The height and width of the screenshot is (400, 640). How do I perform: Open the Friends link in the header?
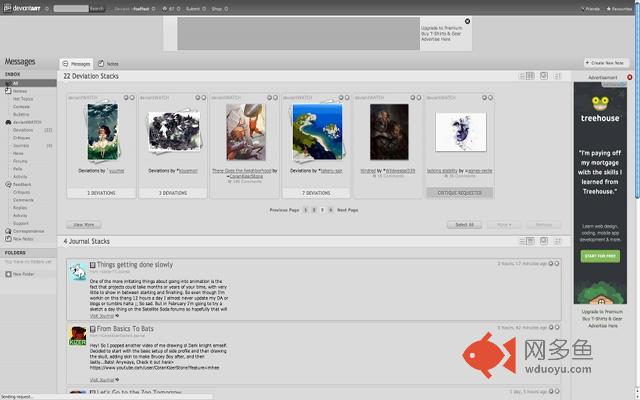[591, 9]
